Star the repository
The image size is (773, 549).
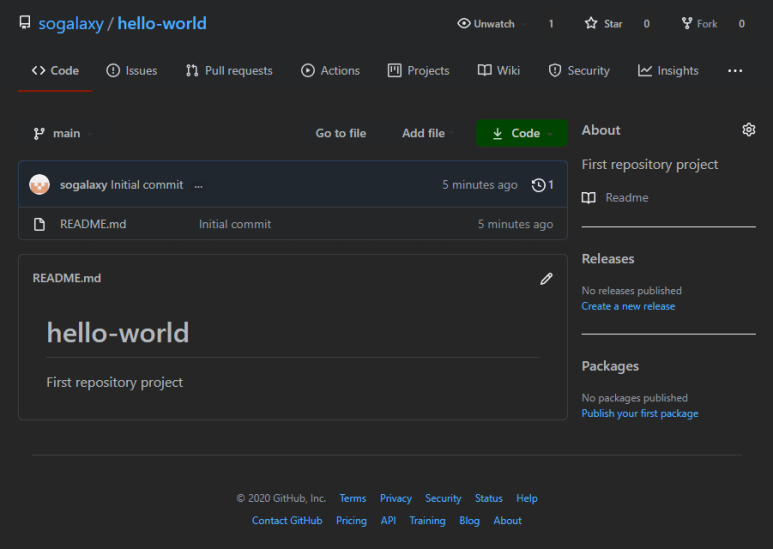(603, 24)
